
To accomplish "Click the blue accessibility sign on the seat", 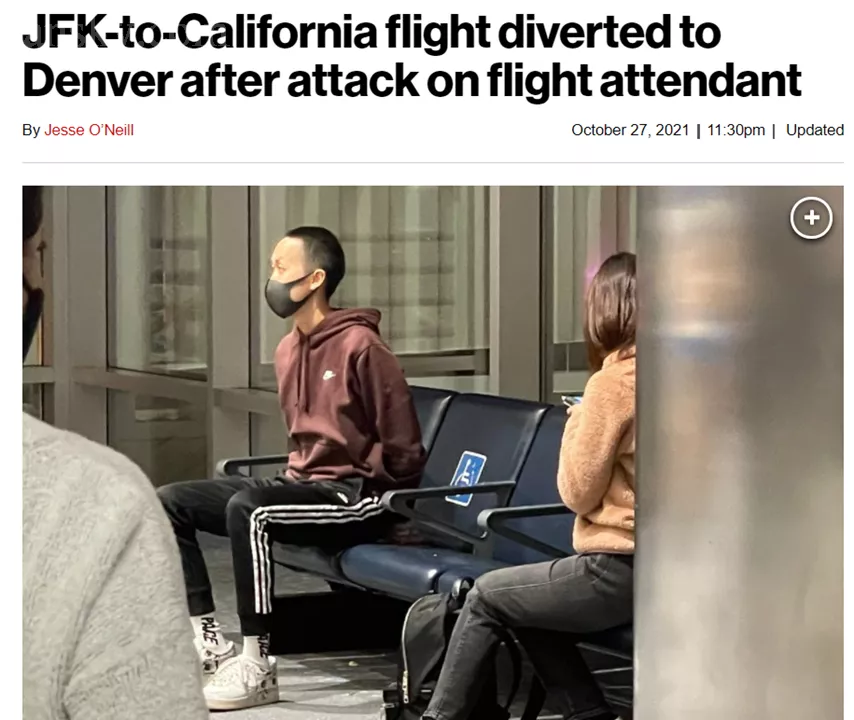I will pos(466,478).
